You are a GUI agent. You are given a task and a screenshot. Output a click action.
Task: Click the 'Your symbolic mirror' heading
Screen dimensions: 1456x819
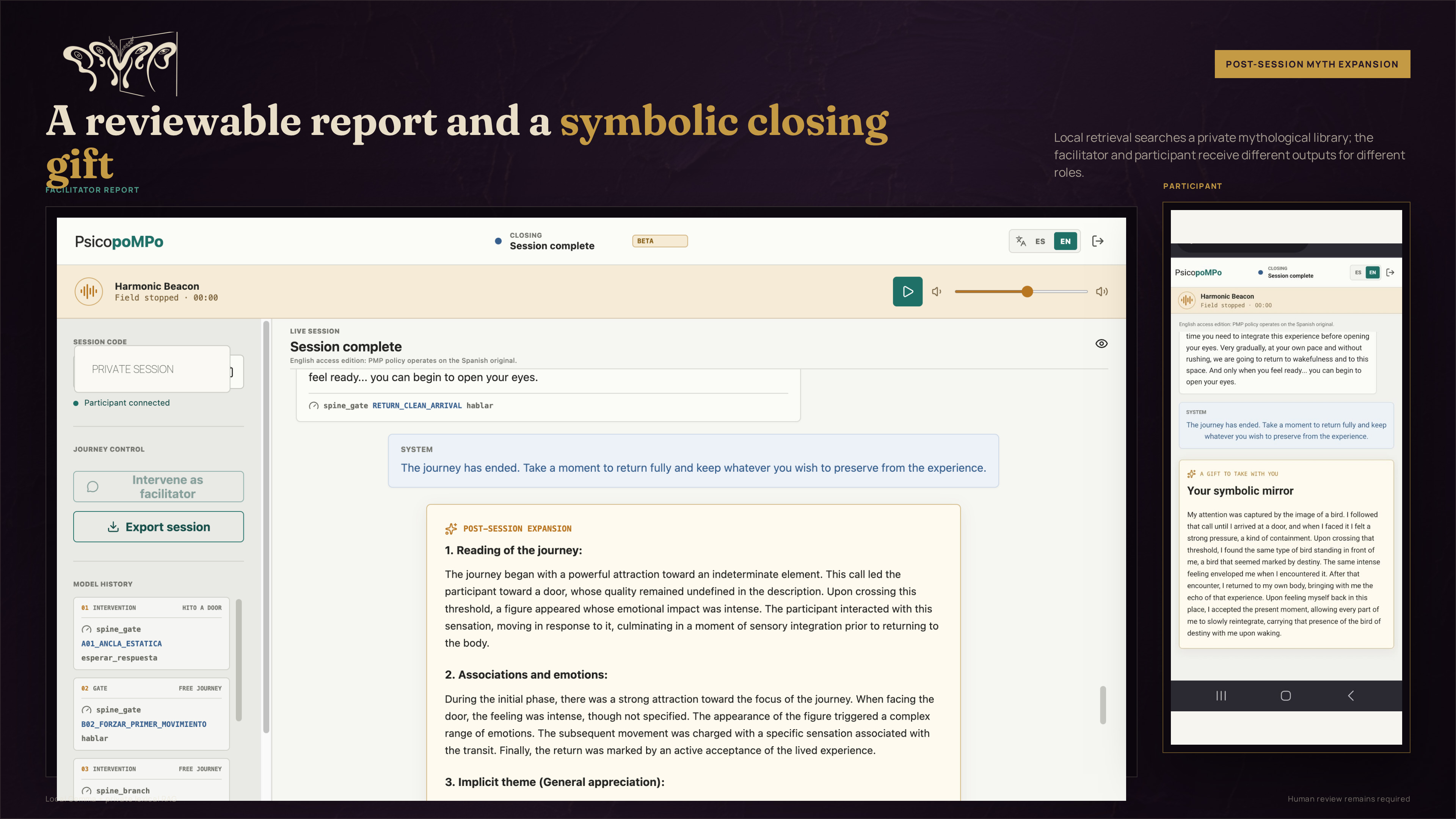tap(1240, 491)
